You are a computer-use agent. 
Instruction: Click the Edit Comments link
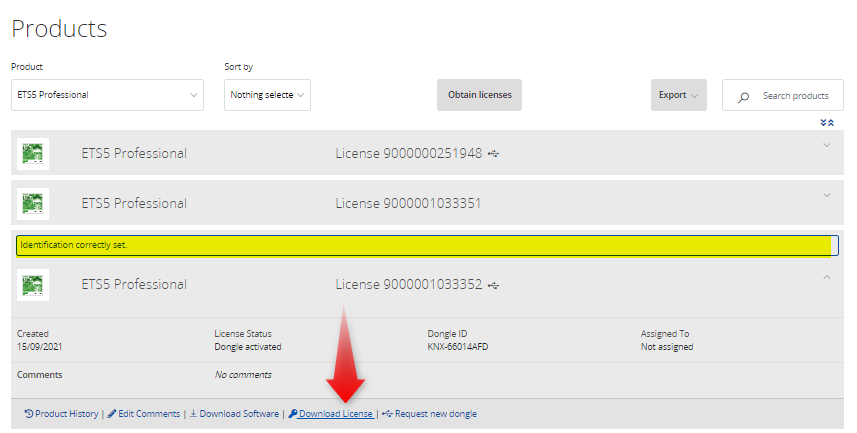pyautogui.click(x=149, y=414)
